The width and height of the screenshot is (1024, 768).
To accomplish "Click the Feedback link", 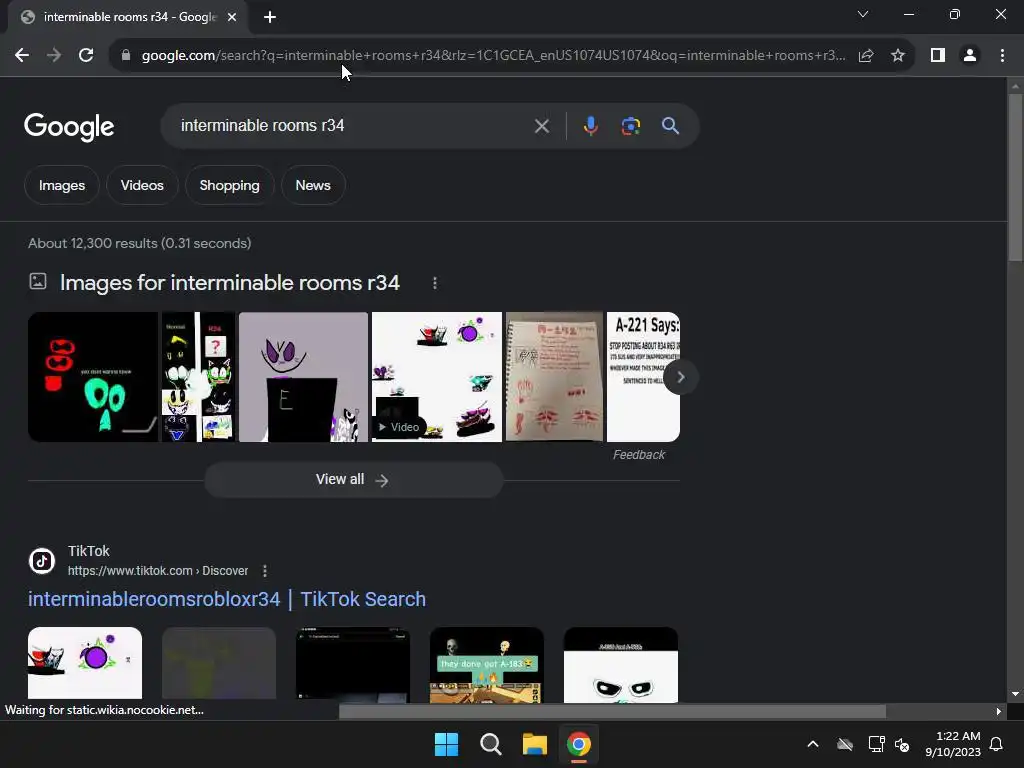I will (x=639, y=455).
